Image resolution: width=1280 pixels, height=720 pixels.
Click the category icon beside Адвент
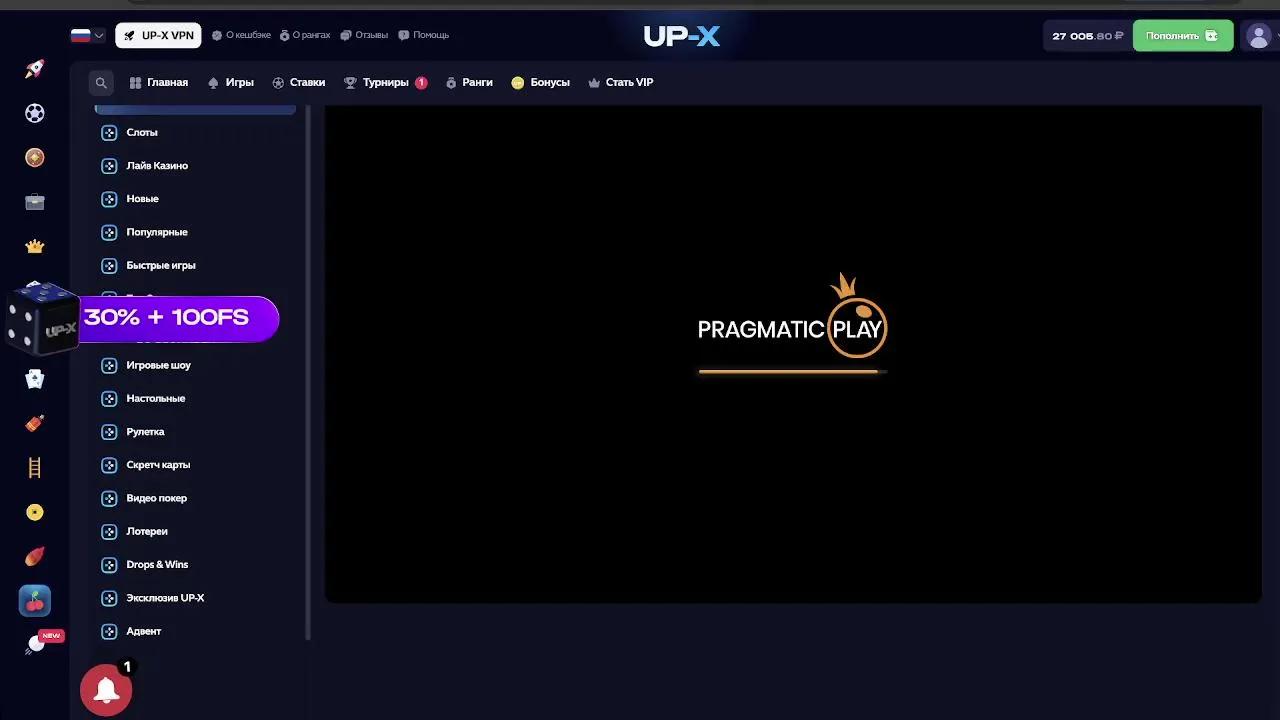click(109, 631)
